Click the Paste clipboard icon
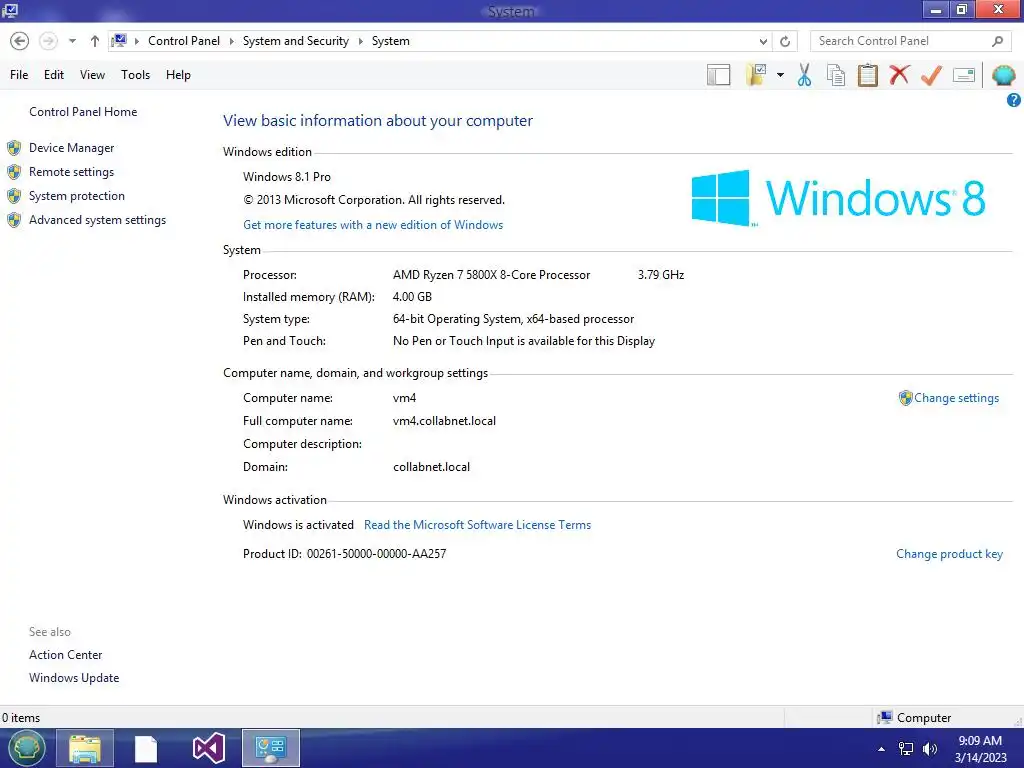The width and height of the screenshot is (1024, 768). (x=867, y=75)
